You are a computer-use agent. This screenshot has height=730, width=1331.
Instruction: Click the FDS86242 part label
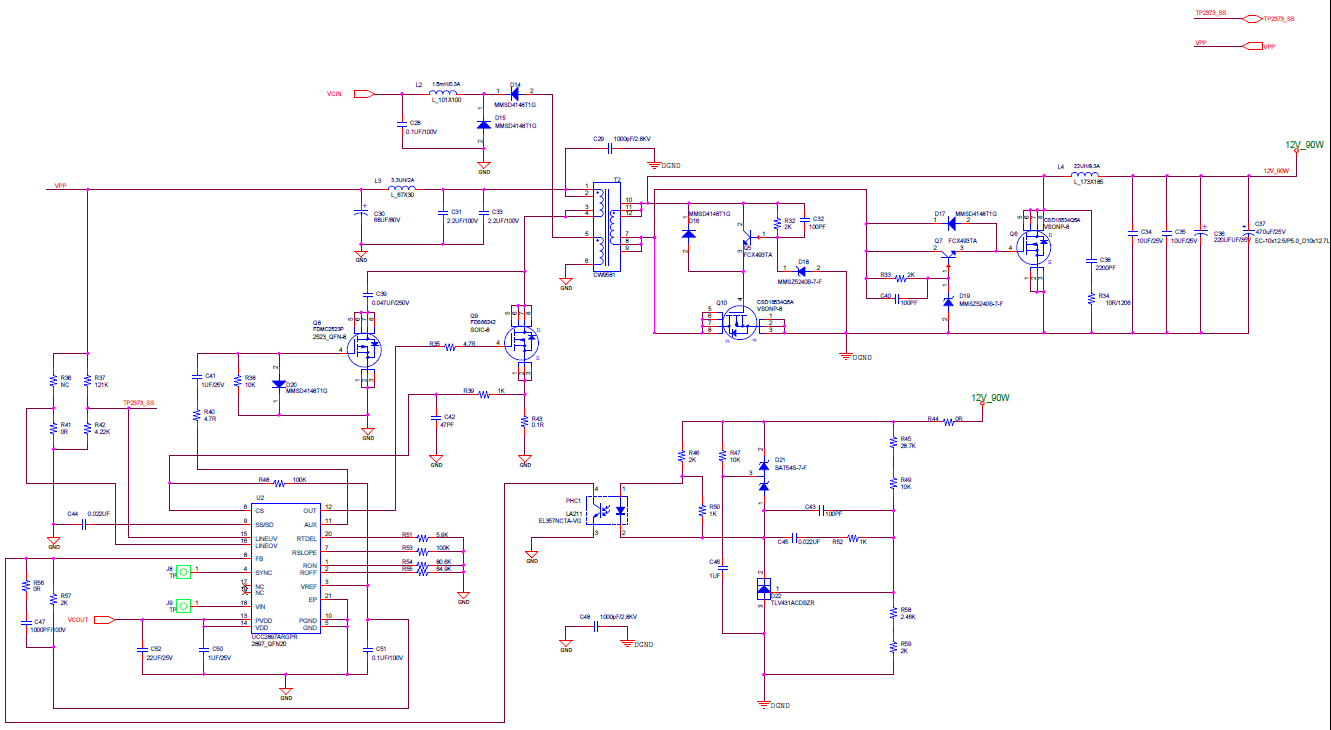tap(483, 322)
